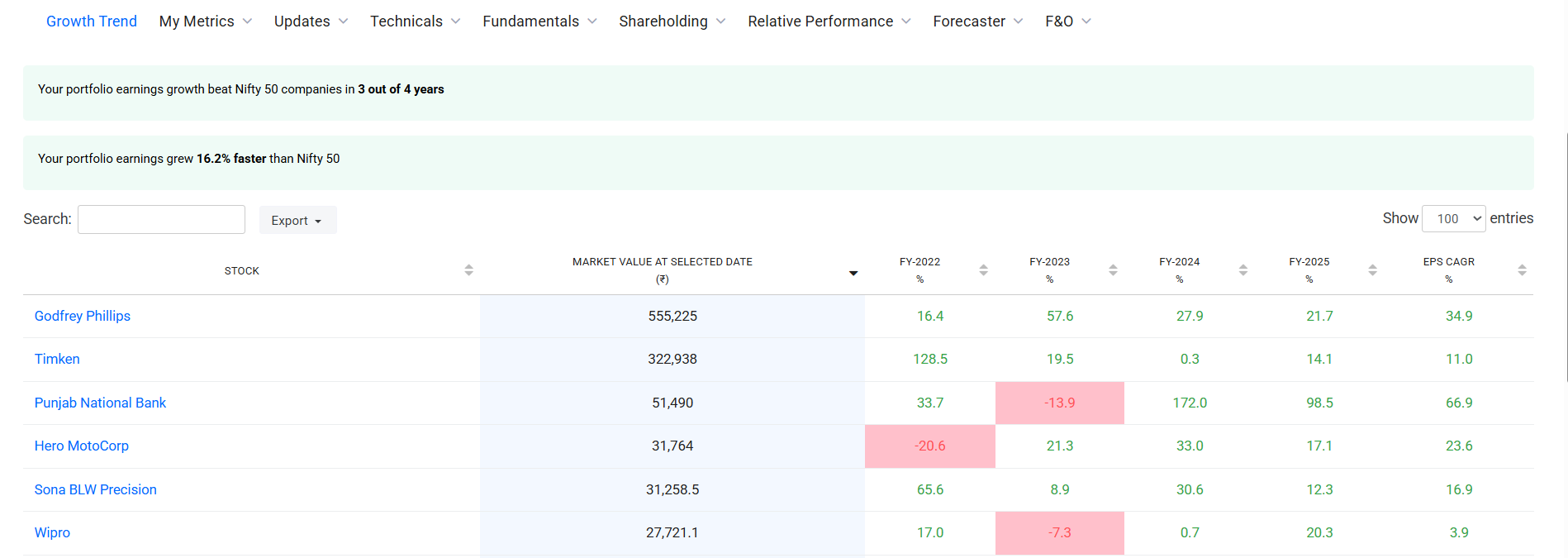Click the MARKET VALUE AT SELECTED DATE header
Image resolution: width=1568 pixels, height=558 pixels.
point(663,270)
